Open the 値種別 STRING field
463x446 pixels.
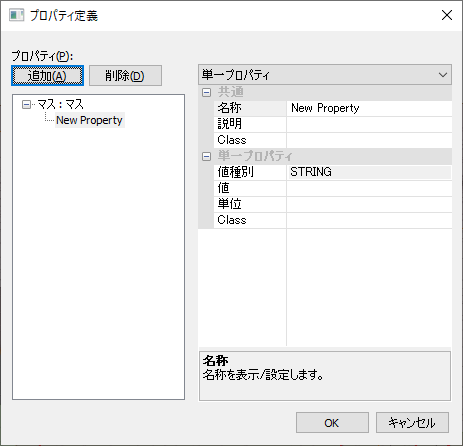369,172
